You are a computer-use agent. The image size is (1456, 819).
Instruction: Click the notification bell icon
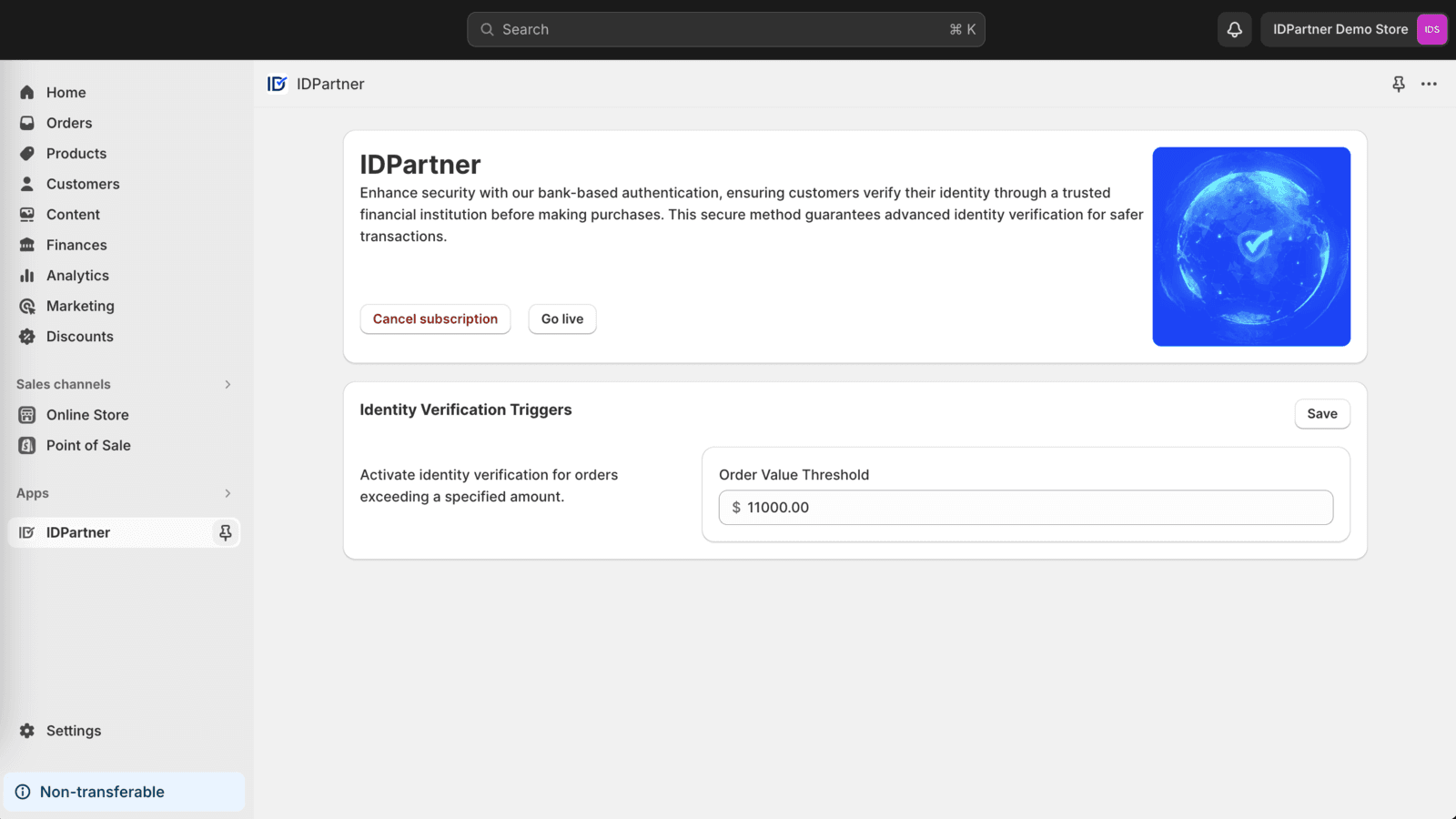[x=1234, y=29]
